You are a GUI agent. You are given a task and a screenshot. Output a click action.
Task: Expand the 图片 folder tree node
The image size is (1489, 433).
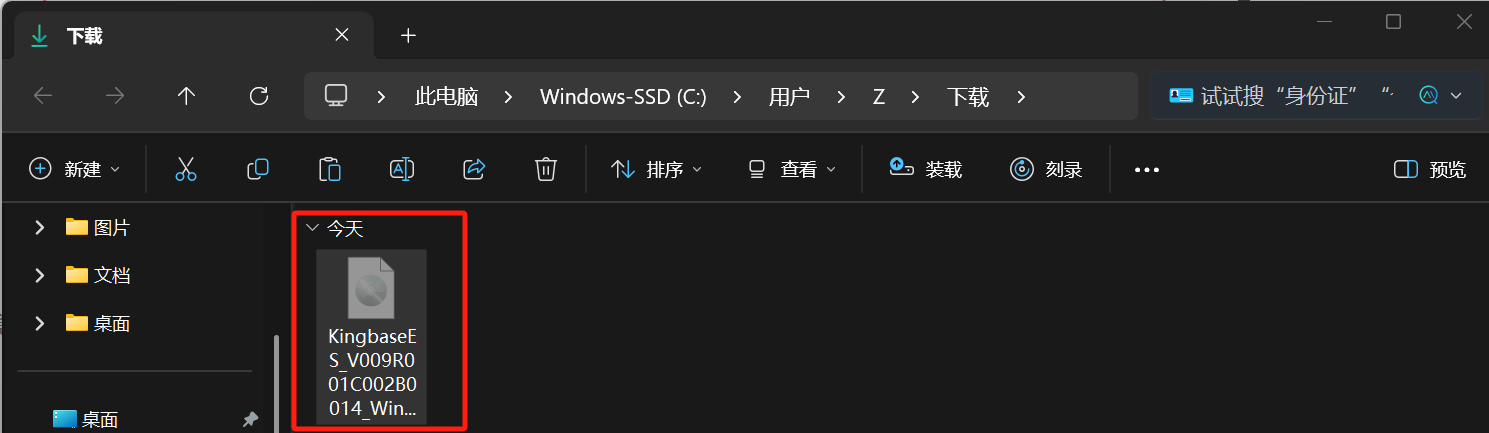[x=39, y=228]
